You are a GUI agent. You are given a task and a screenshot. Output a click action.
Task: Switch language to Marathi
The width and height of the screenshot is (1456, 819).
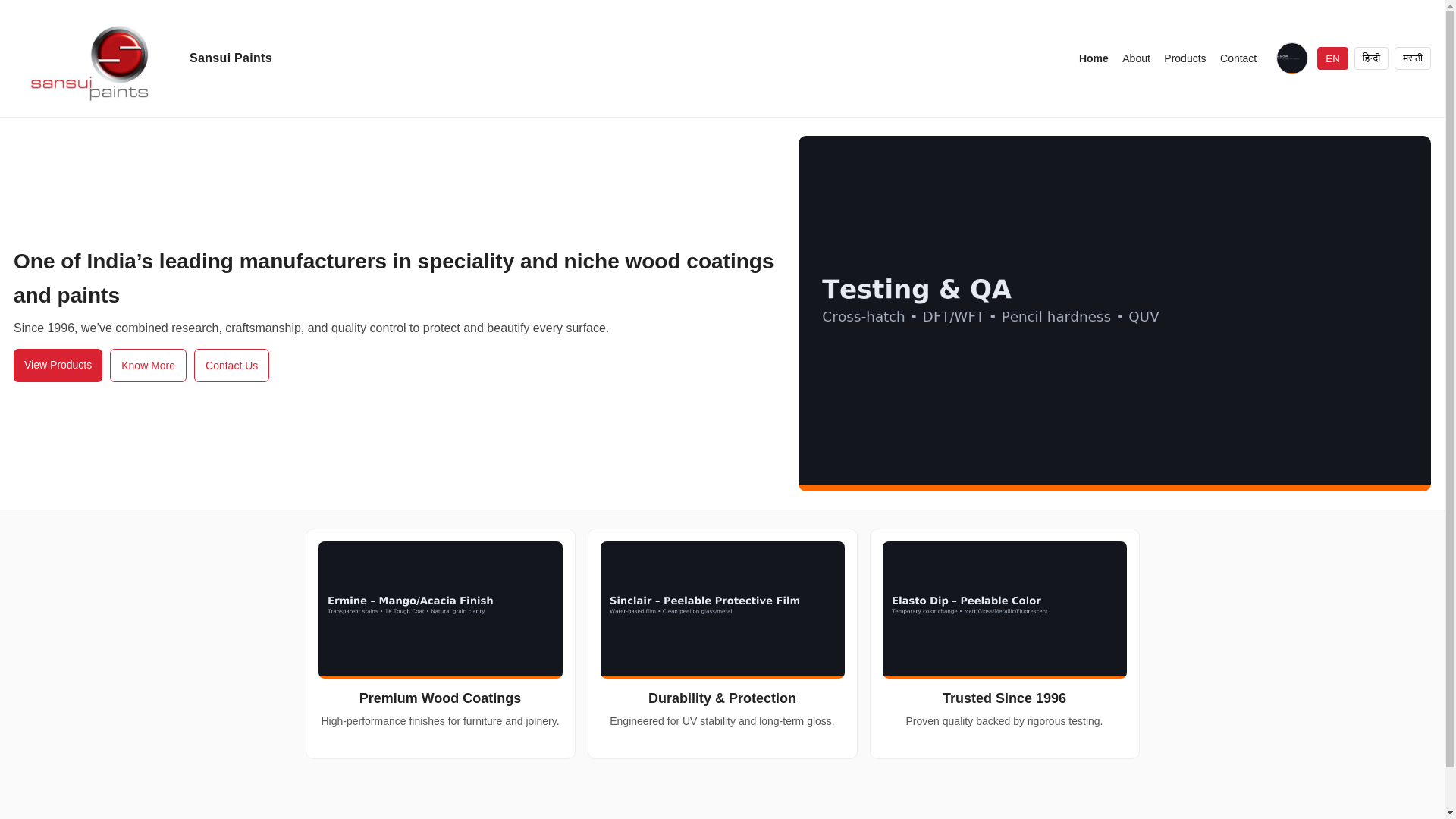tap(1411, 58)
